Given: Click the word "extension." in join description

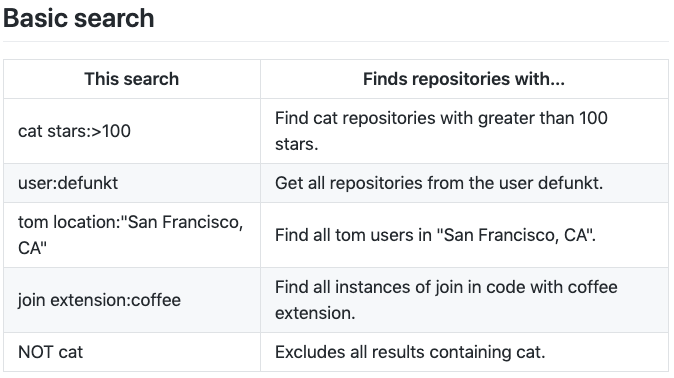Looking at the screenshot, I should pos(315,313).
